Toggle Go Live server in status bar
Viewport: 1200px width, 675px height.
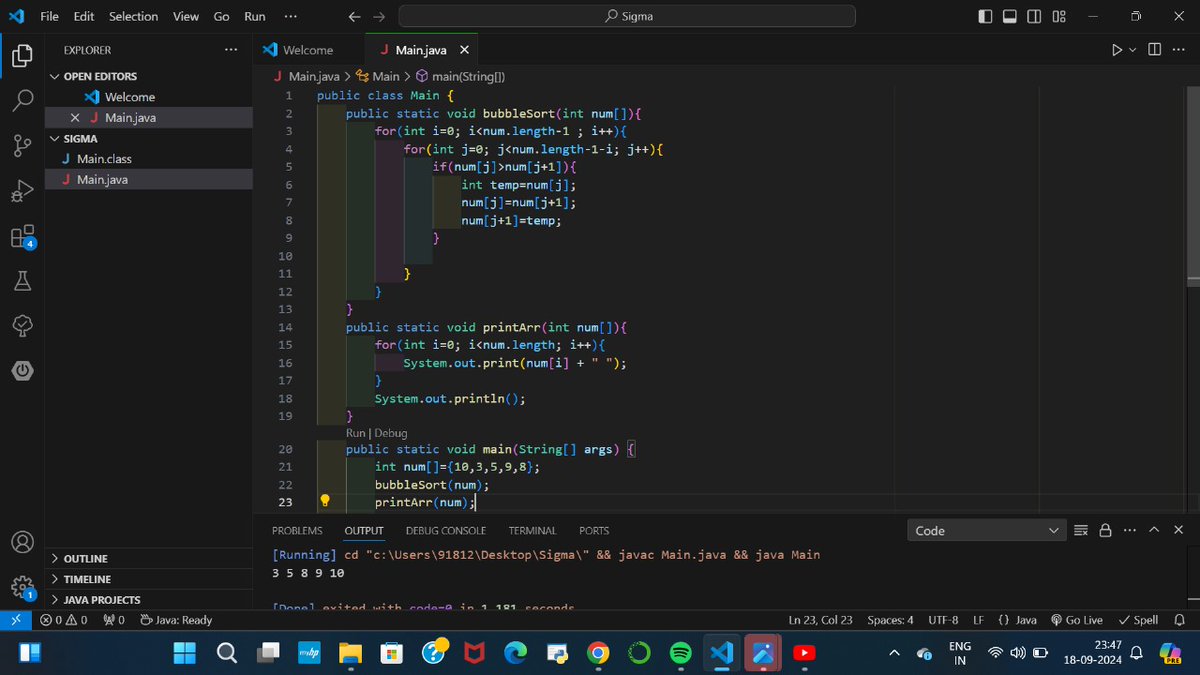[x=1076, y=620]
